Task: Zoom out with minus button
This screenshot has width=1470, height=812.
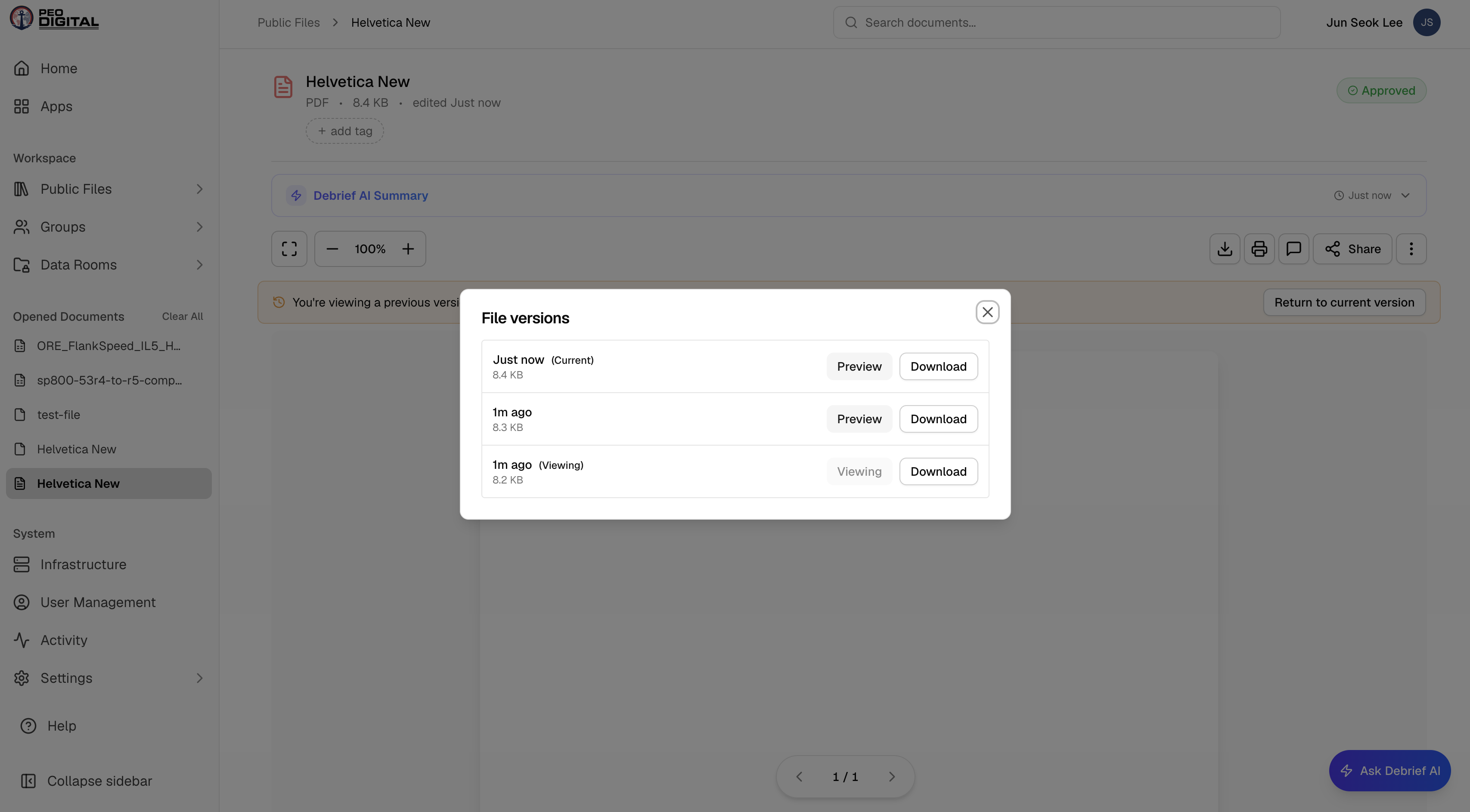Action: [332, 249]
